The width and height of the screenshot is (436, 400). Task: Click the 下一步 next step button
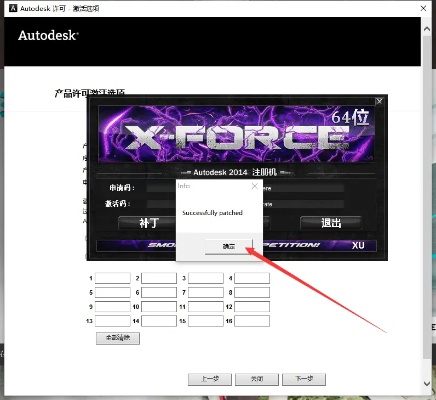[304, 379]
